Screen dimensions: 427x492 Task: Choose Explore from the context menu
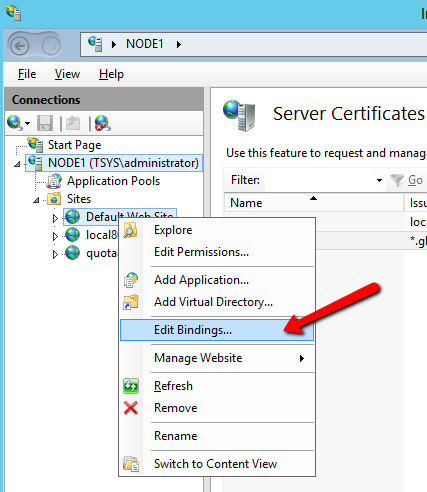tap(217, 230)
